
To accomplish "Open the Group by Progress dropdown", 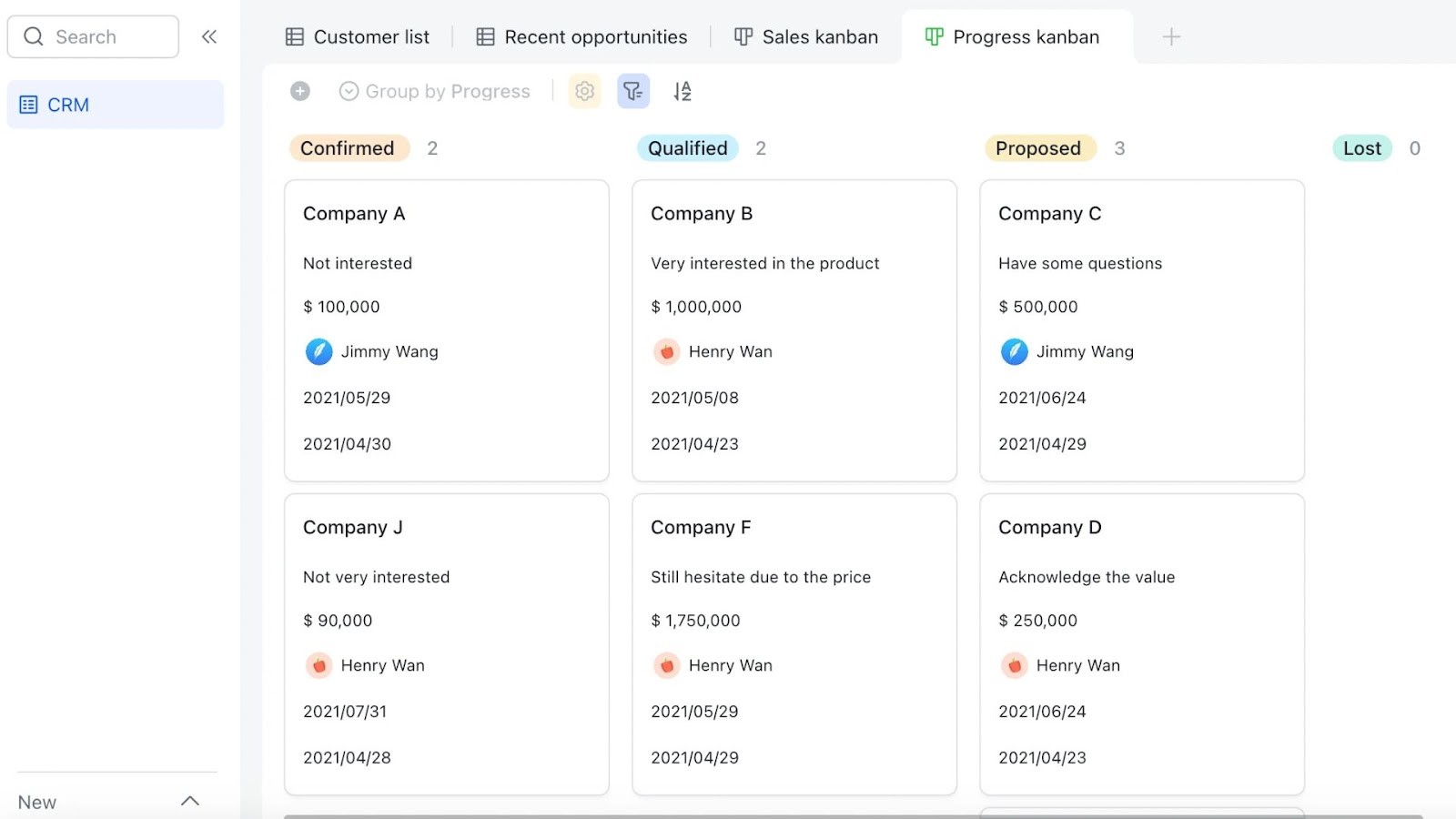I will coord(448,91).
